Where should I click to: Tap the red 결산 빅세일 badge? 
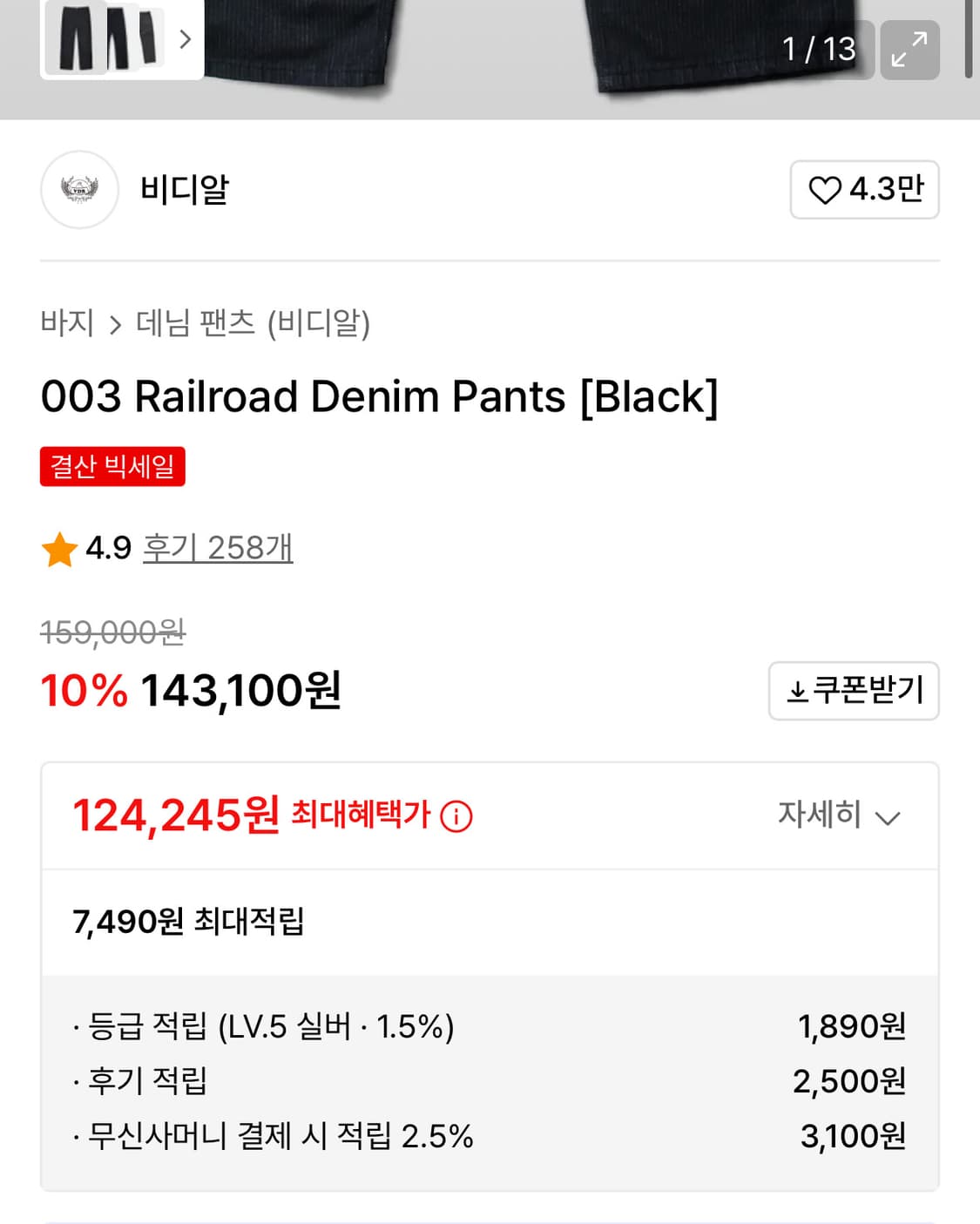point(112,466)
